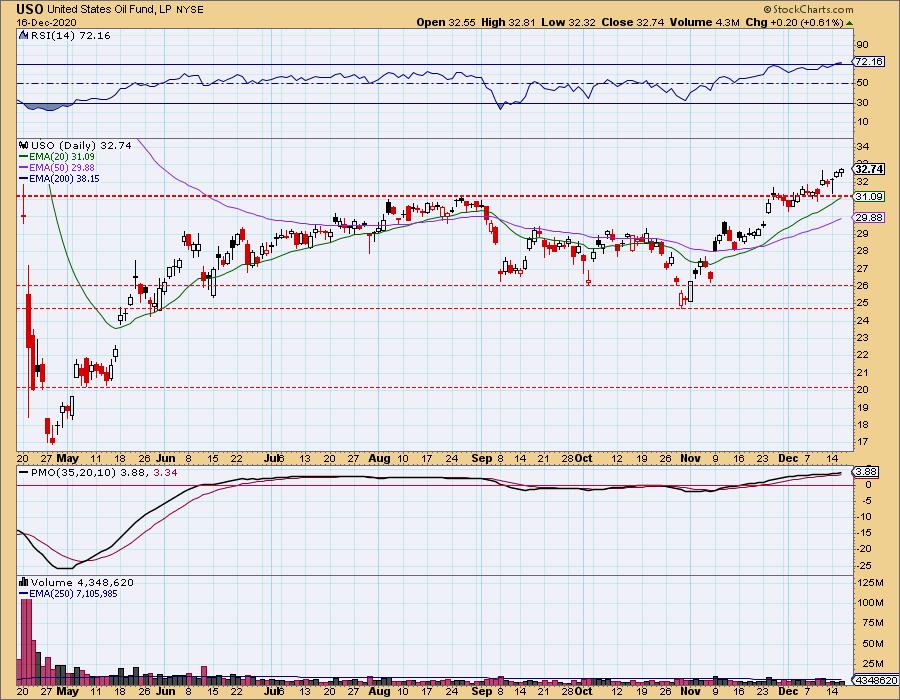
Task: Click the 75M level on volume axis
Action: tap(872, 623)
